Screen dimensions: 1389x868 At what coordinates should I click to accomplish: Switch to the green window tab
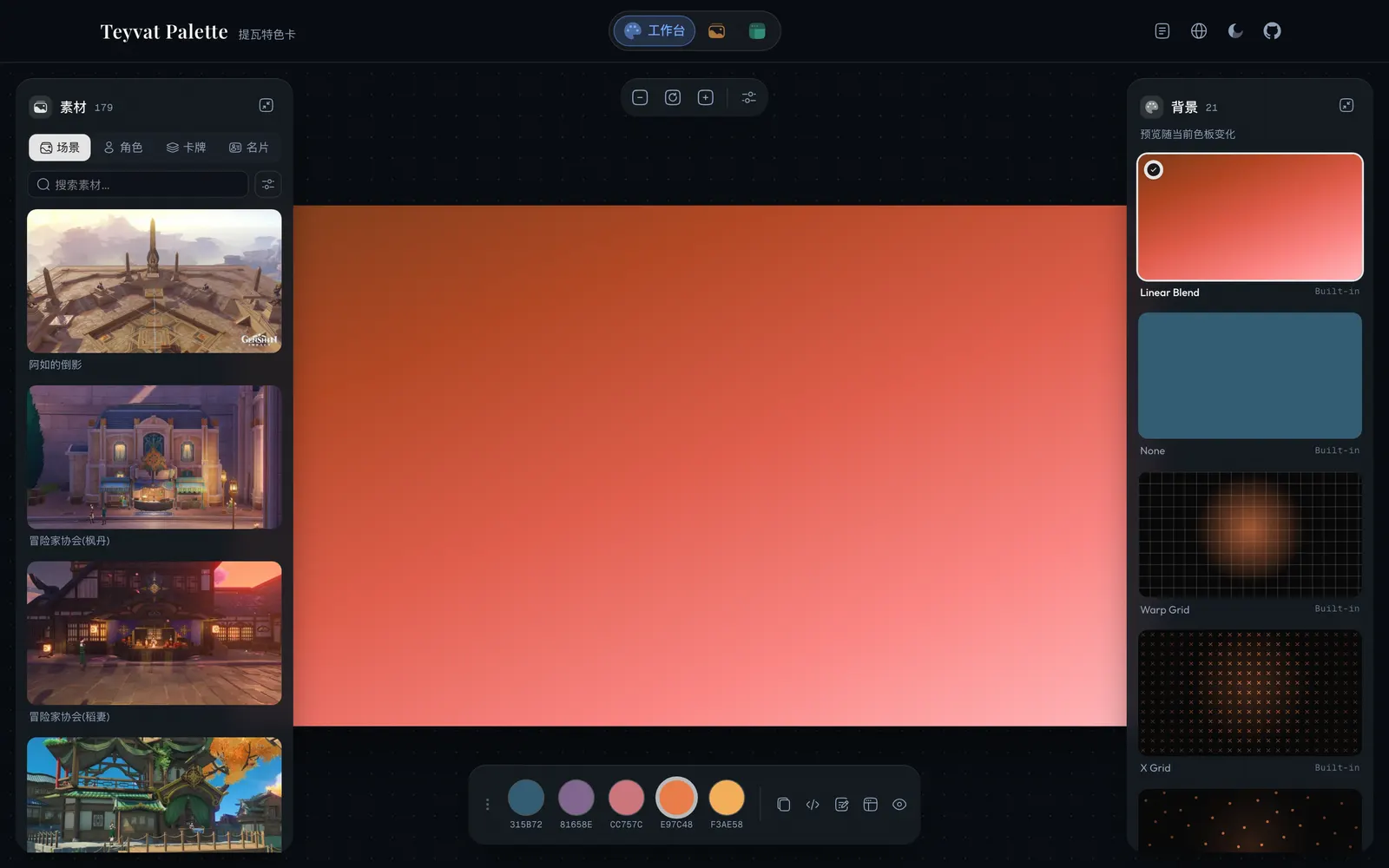pos(757,31)
